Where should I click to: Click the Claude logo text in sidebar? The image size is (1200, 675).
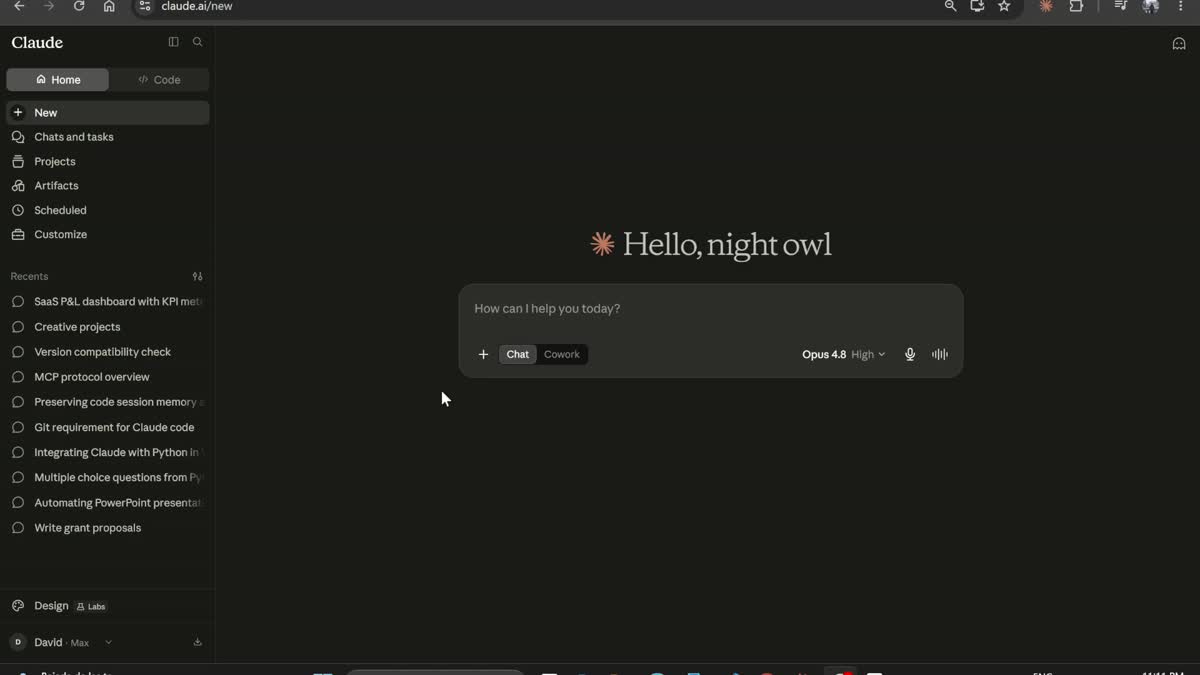37,43
